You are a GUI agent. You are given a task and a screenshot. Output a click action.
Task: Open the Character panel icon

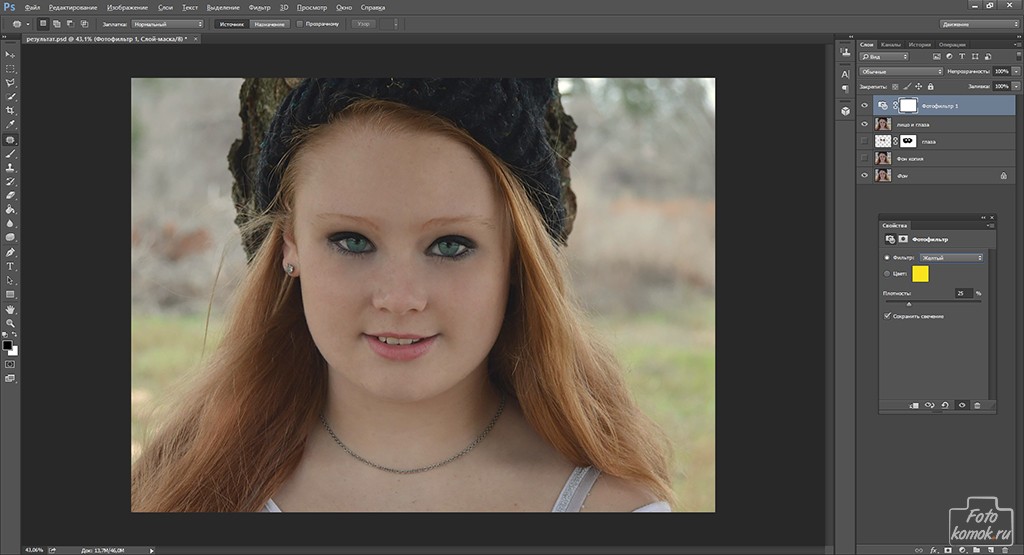click(846, 74)
